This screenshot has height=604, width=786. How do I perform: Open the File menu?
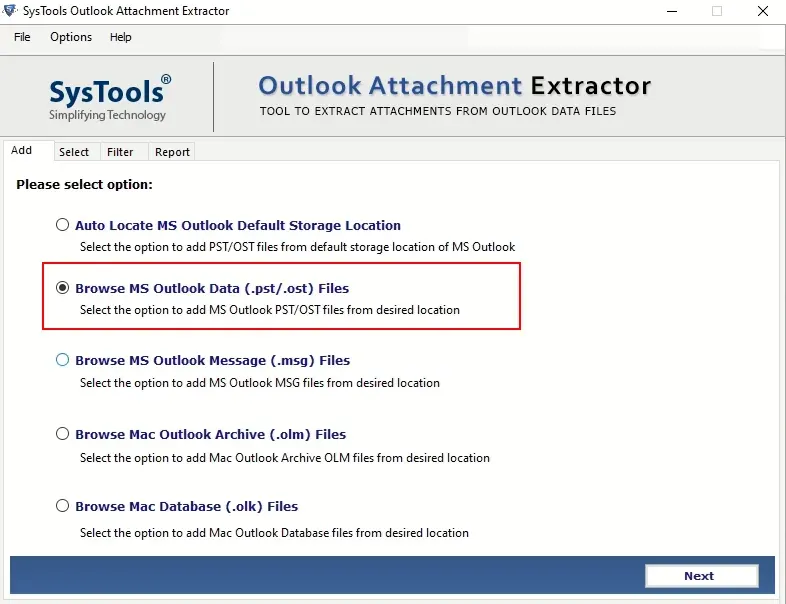[x=22, y=37]
